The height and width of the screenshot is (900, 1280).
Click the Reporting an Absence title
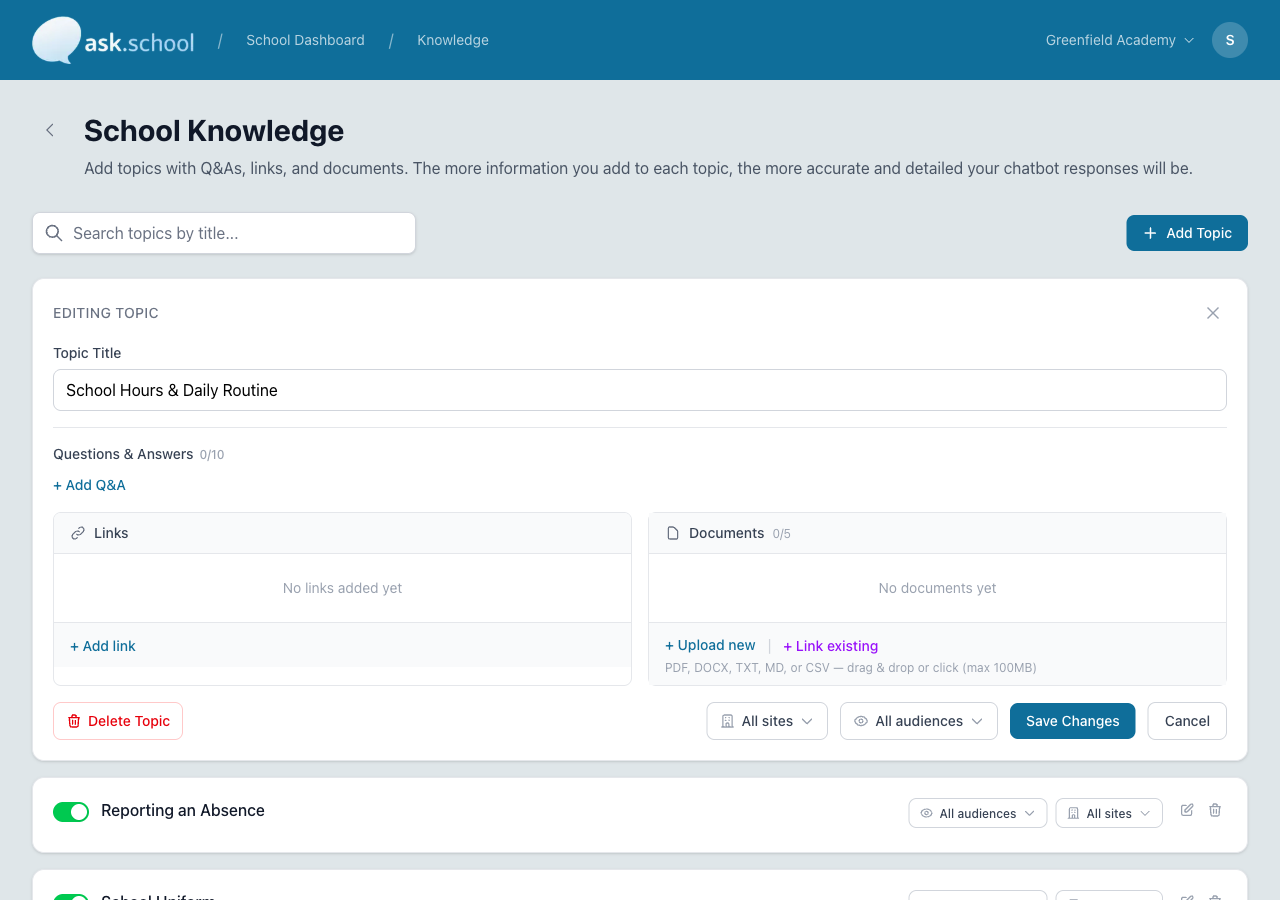pyautogui.click(x=183, y=810)
